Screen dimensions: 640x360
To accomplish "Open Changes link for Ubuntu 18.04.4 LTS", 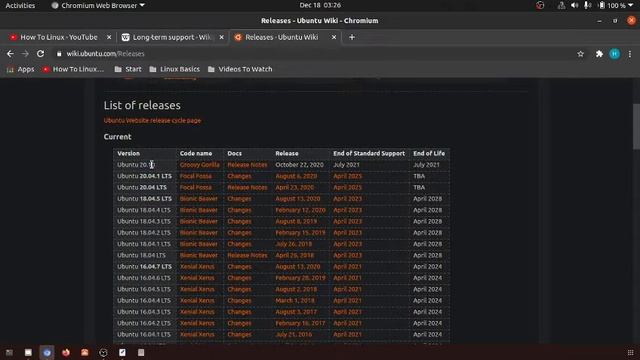I will 239,210.
